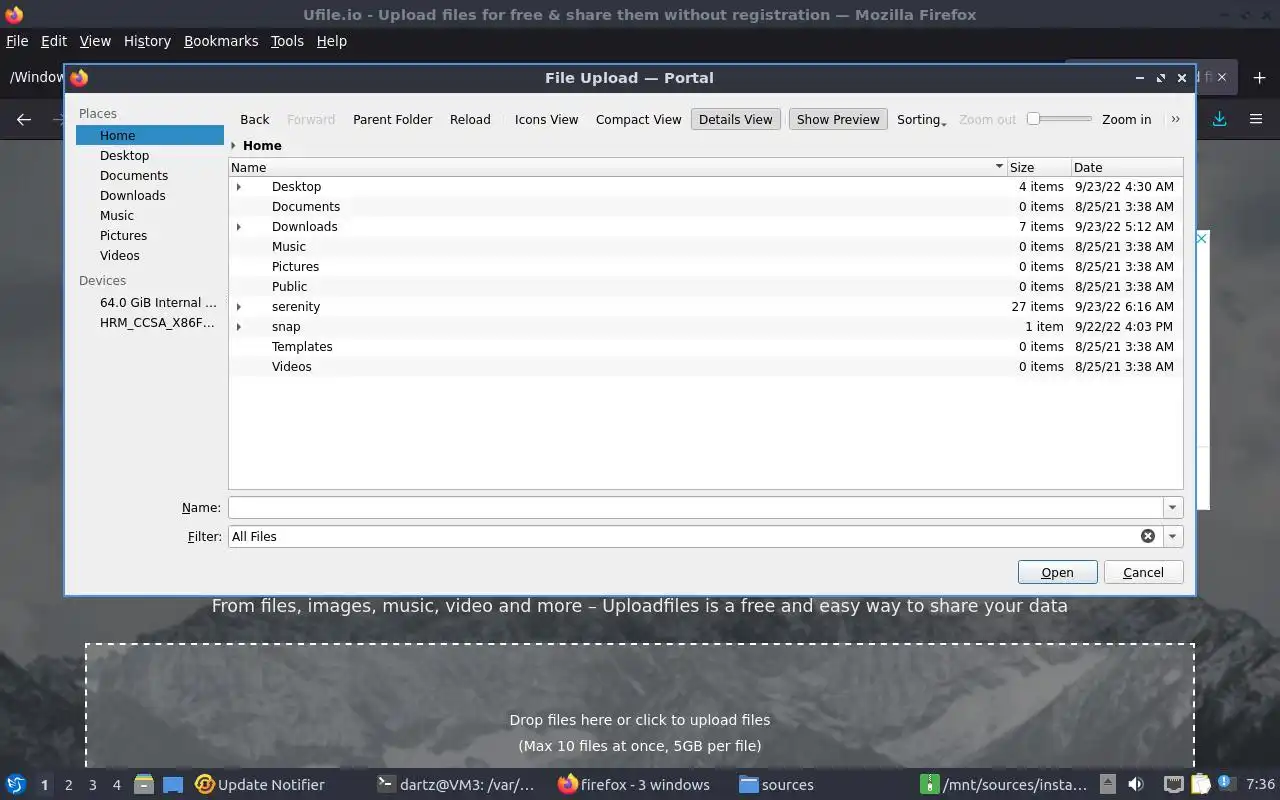Expand the Downloads folder row
Viewport: 1280px width, 800px height.
238,227
